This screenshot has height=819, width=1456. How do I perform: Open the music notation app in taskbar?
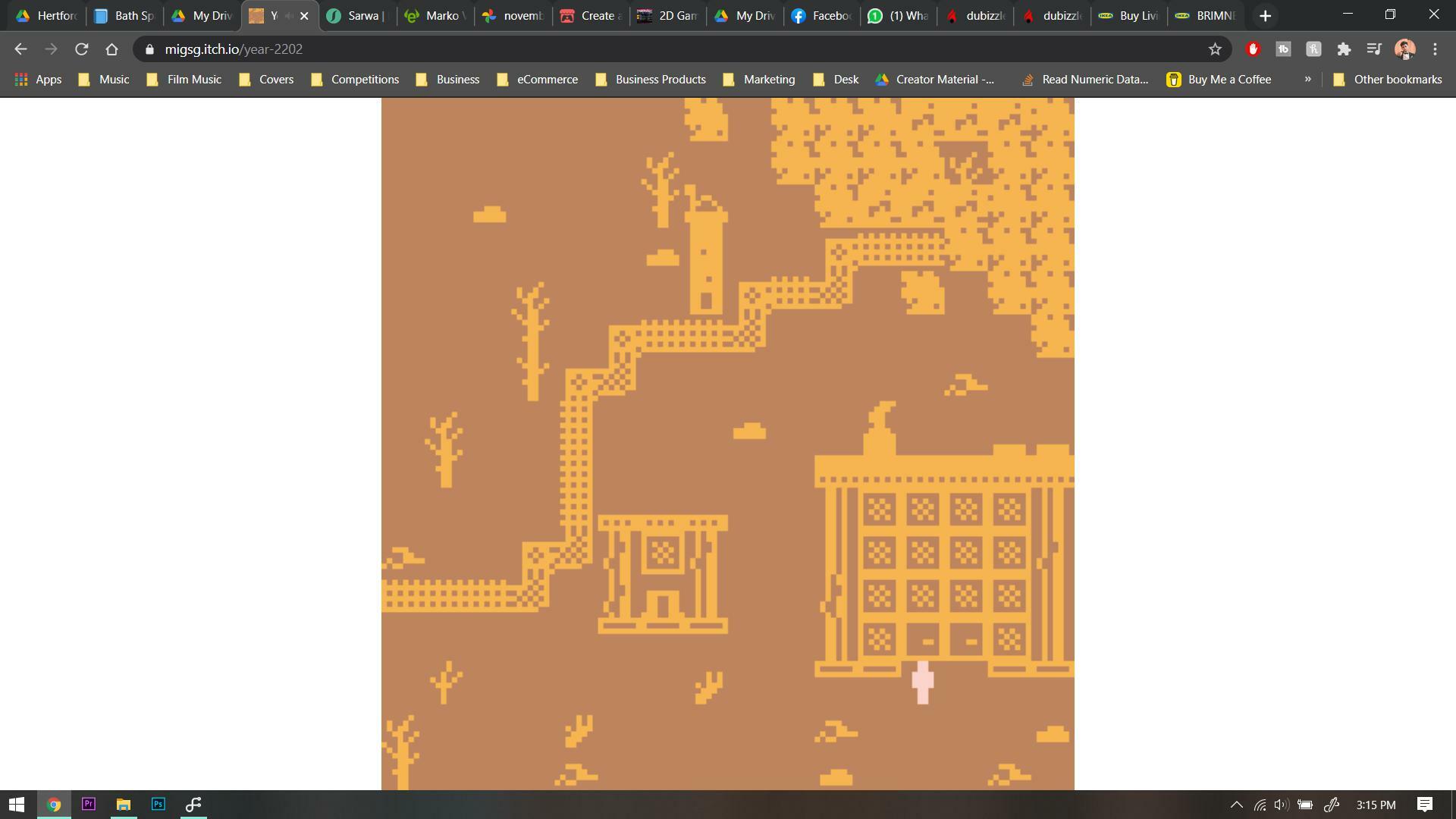pyautogui.click(x=193, y=805)
